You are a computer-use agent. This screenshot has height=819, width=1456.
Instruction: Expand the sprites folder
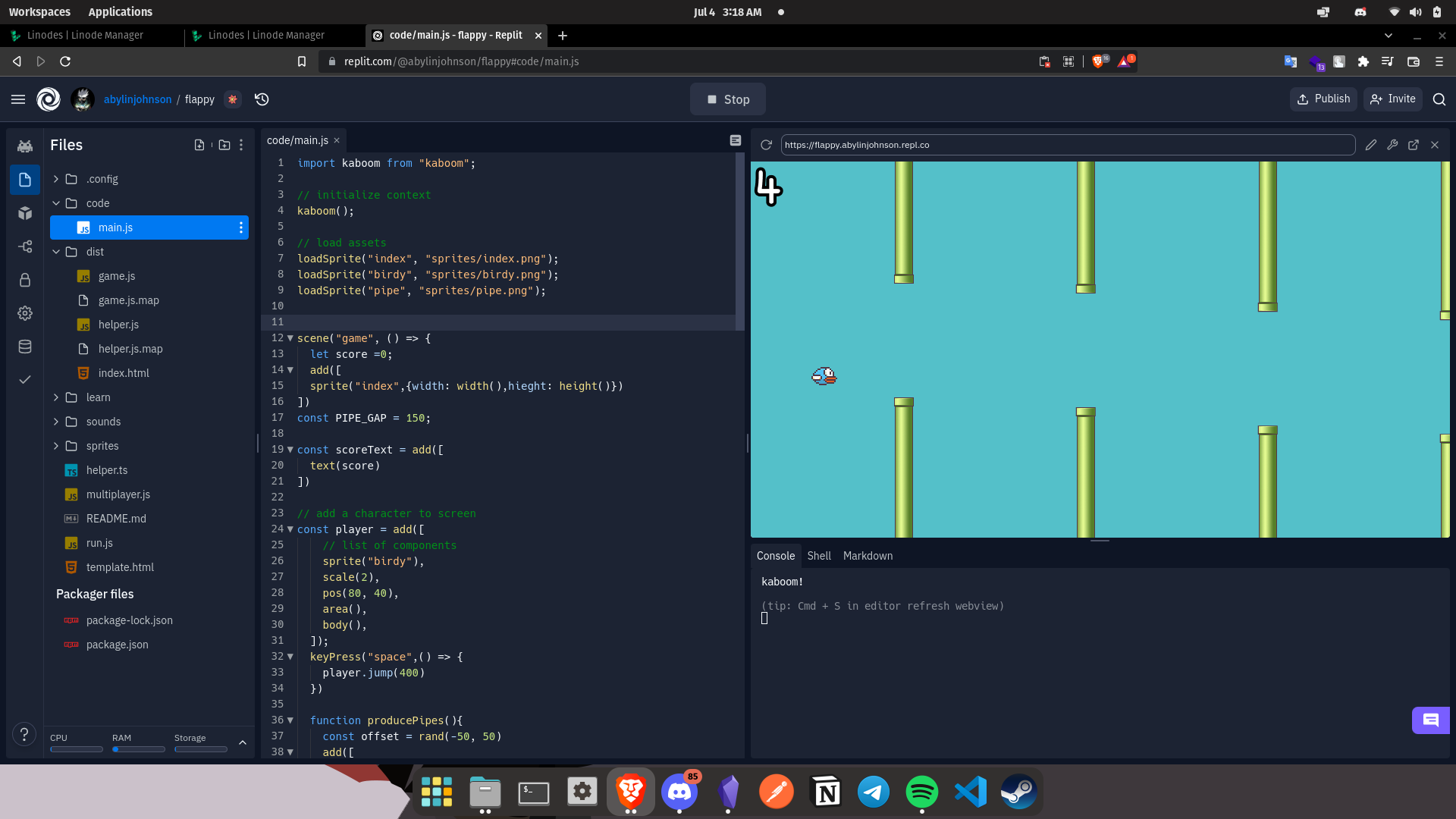[56, 446]
